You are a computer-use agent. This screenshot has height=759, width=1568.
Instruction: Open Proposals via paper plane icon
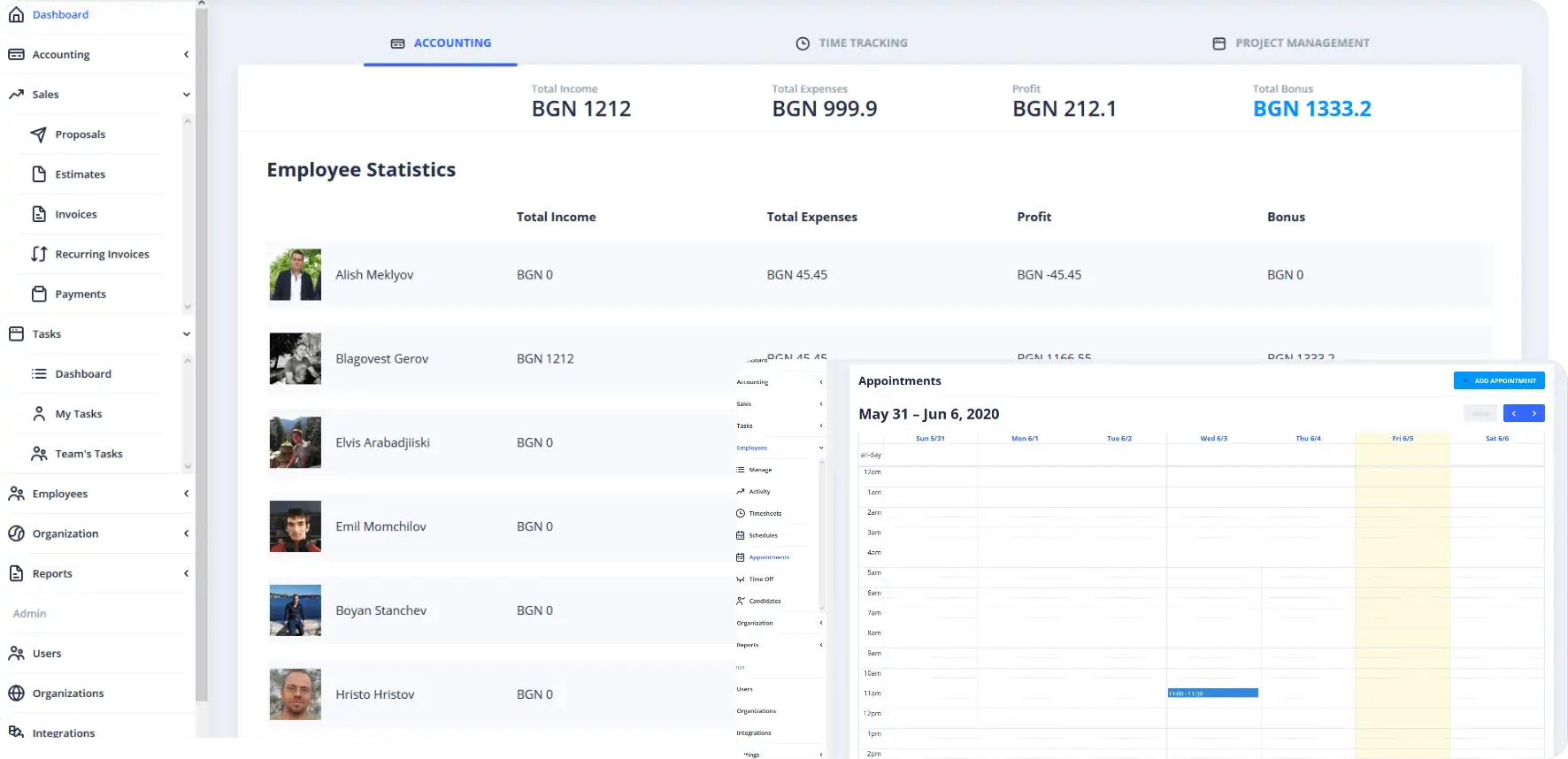click(x=38, y=134)
